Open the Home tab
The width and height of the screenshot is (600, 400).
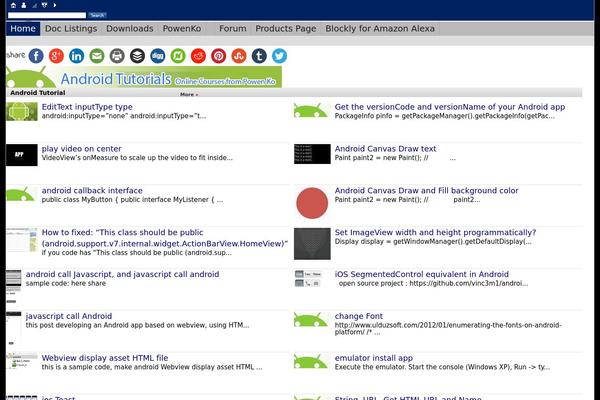click(x=23, y=29)
